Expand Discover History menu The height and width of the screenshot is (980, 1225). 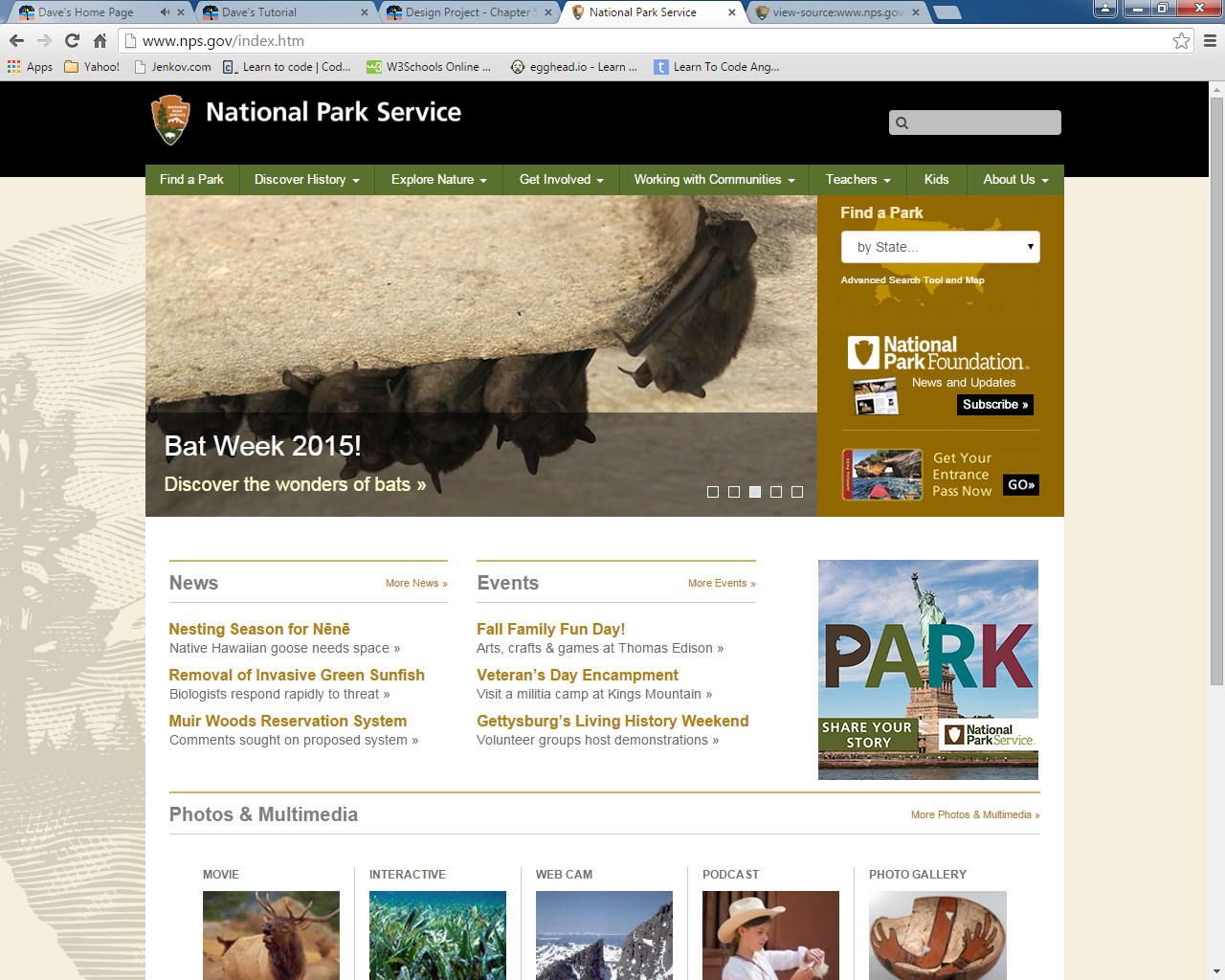306,180
